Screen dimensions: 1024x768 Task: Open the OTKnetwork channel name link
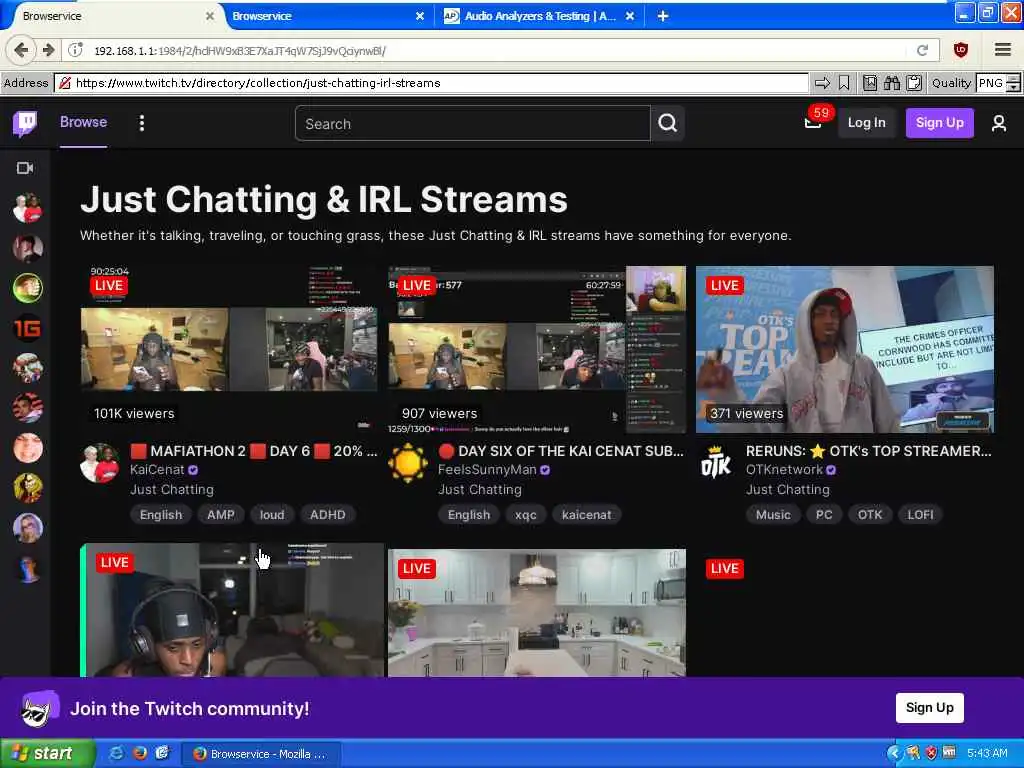point(784,470)
